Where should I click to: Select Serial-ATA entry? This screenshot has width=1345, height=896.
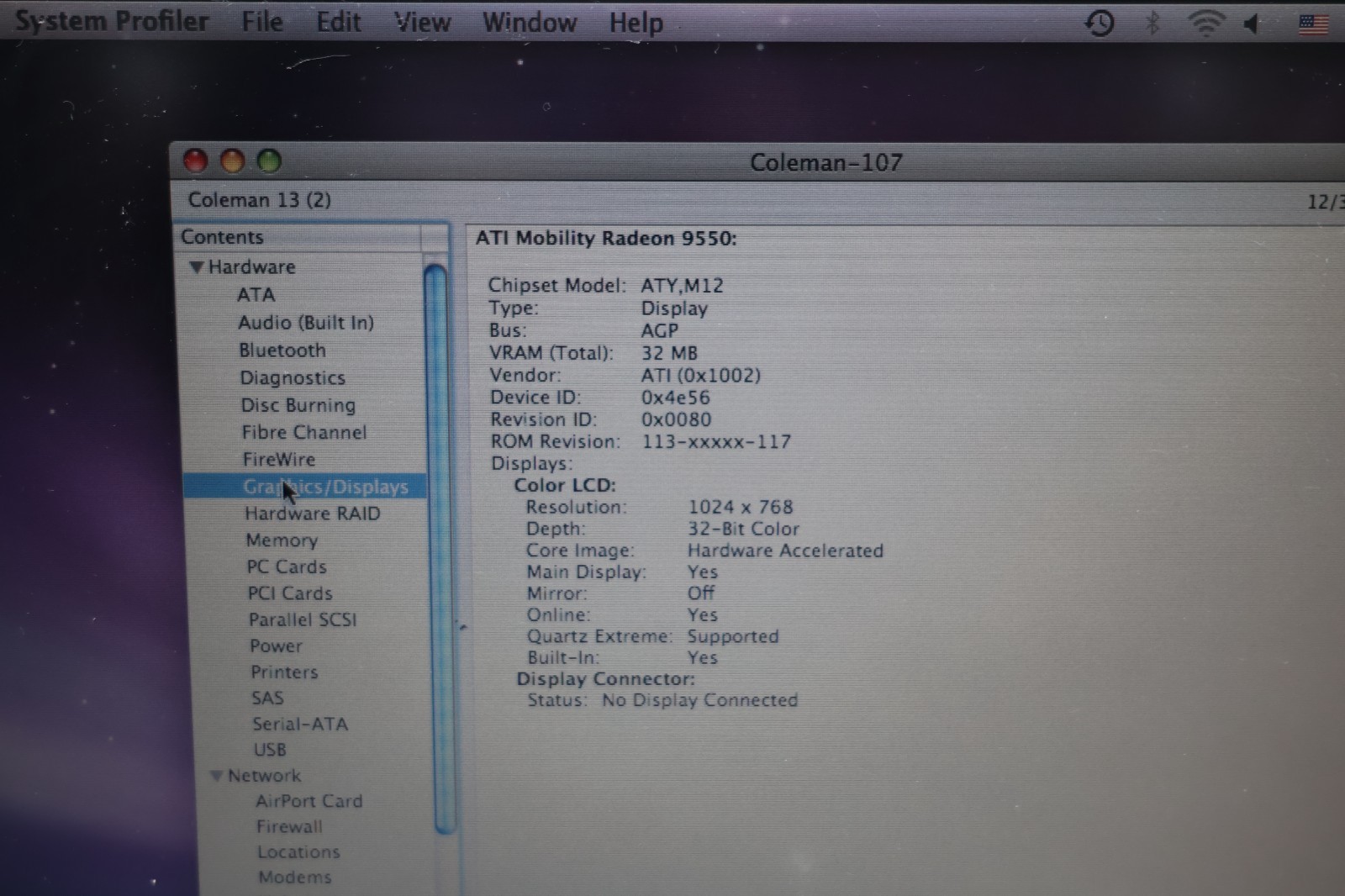pyautogui.click(x=300, y=725)
